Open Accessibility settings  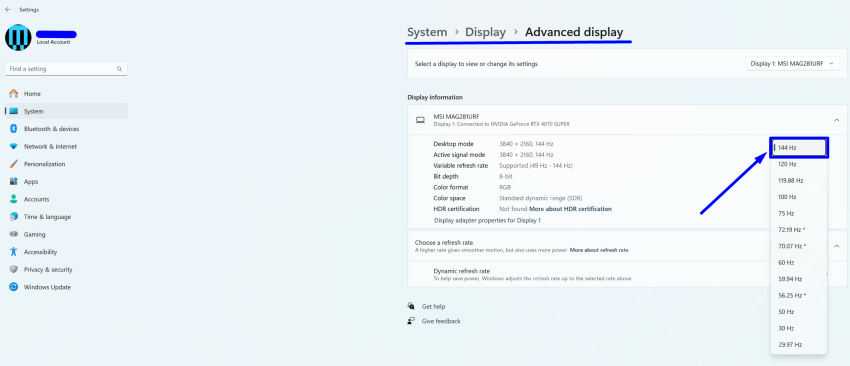66,252
